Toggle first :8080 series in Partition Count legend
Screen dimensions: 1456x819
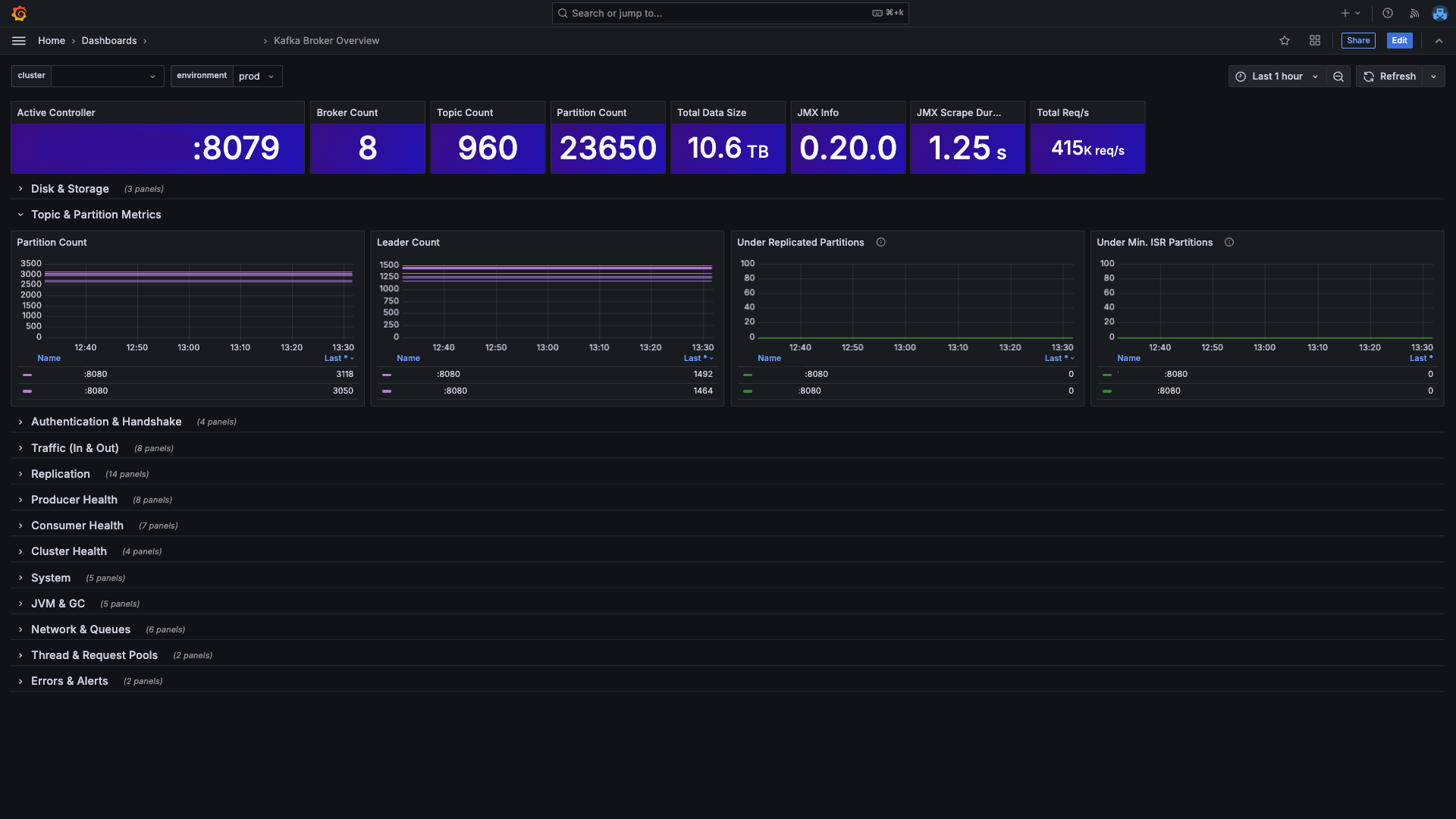coord(96,375)
